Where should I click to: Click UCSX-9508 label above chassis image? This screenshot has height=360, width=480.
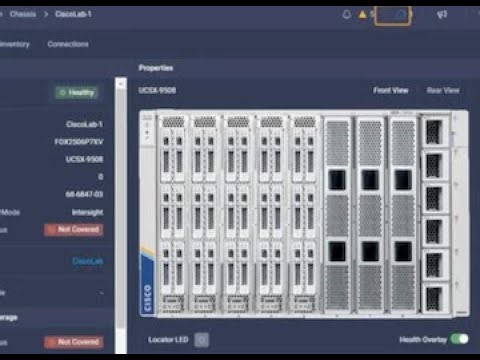[157, 90]
